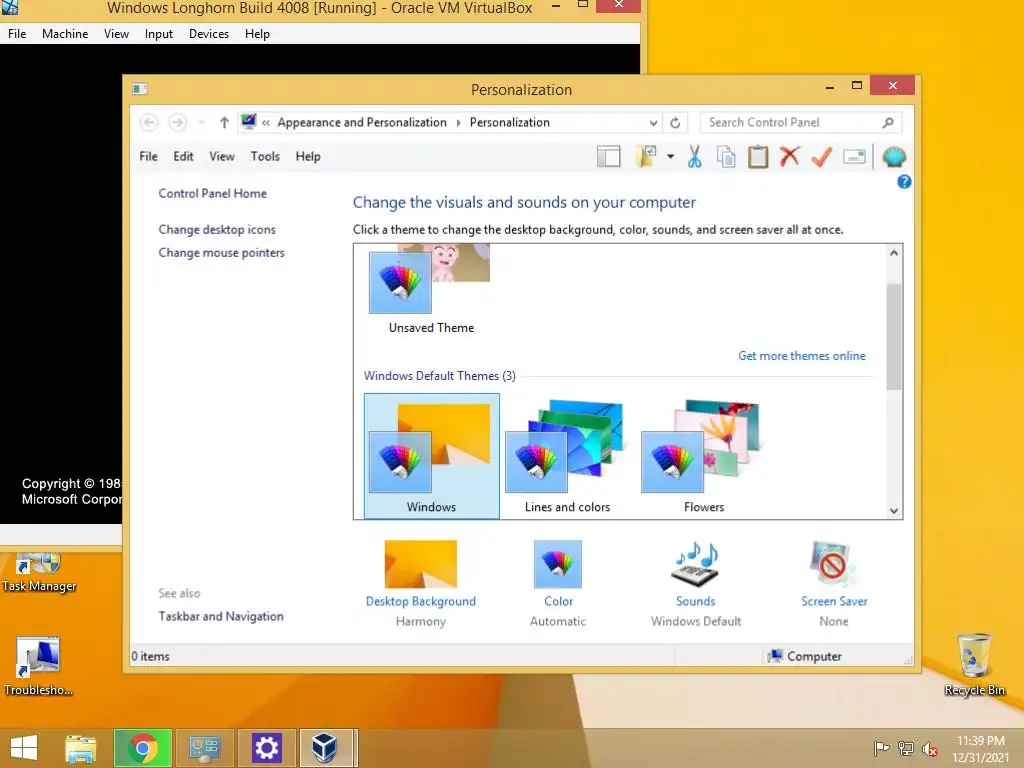Click the theme list scrollbar thumb
This screenshot has width=1024, height=768.
tap(894, 337)
